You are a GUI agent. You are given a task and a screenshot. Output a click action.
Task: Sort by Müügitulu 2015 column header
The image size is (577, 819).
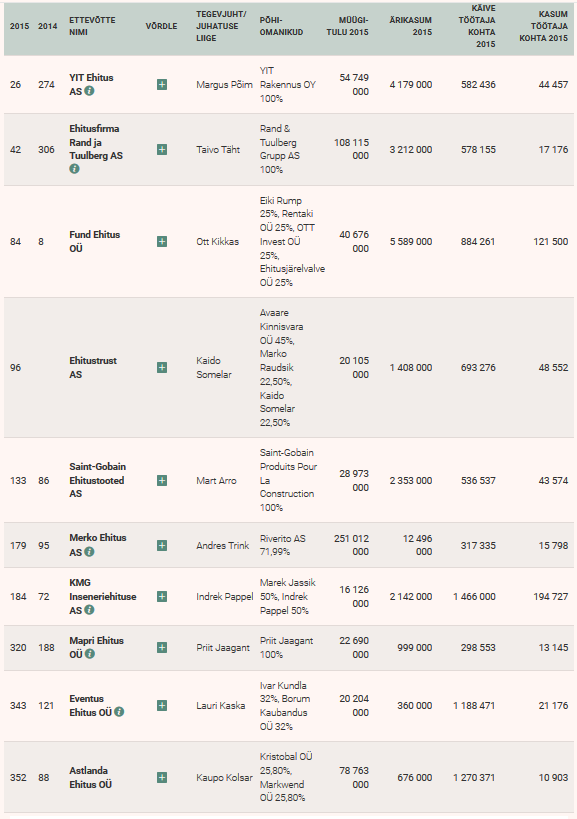347,26
